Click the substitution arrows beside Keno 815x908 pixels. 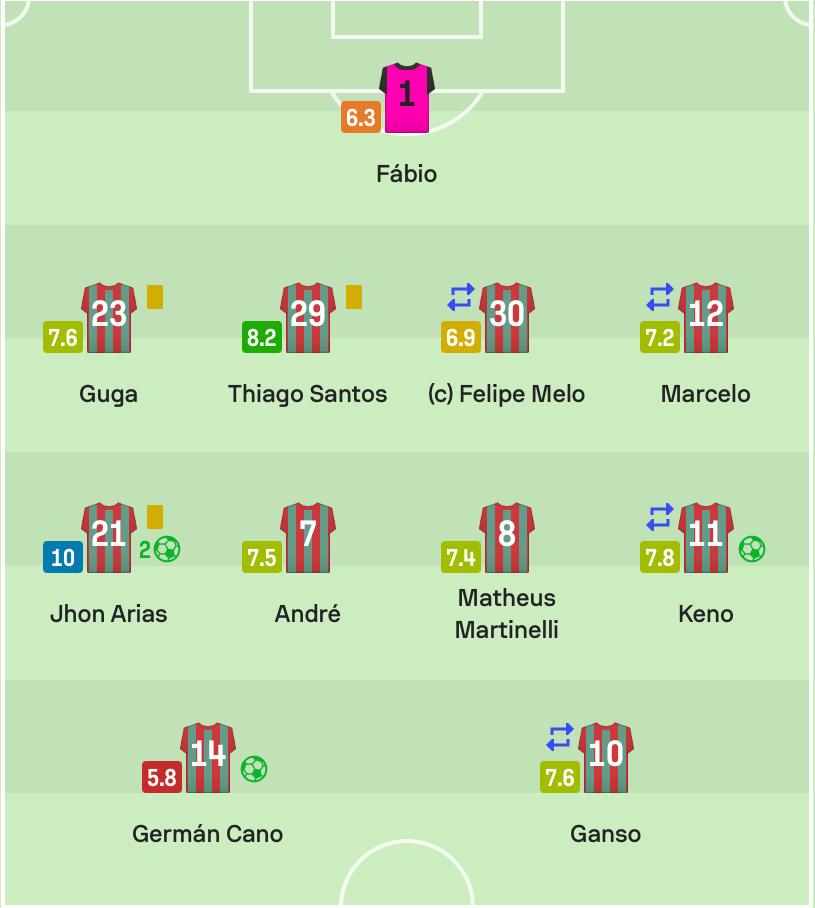pyautogui.click(x=660, y=517)
